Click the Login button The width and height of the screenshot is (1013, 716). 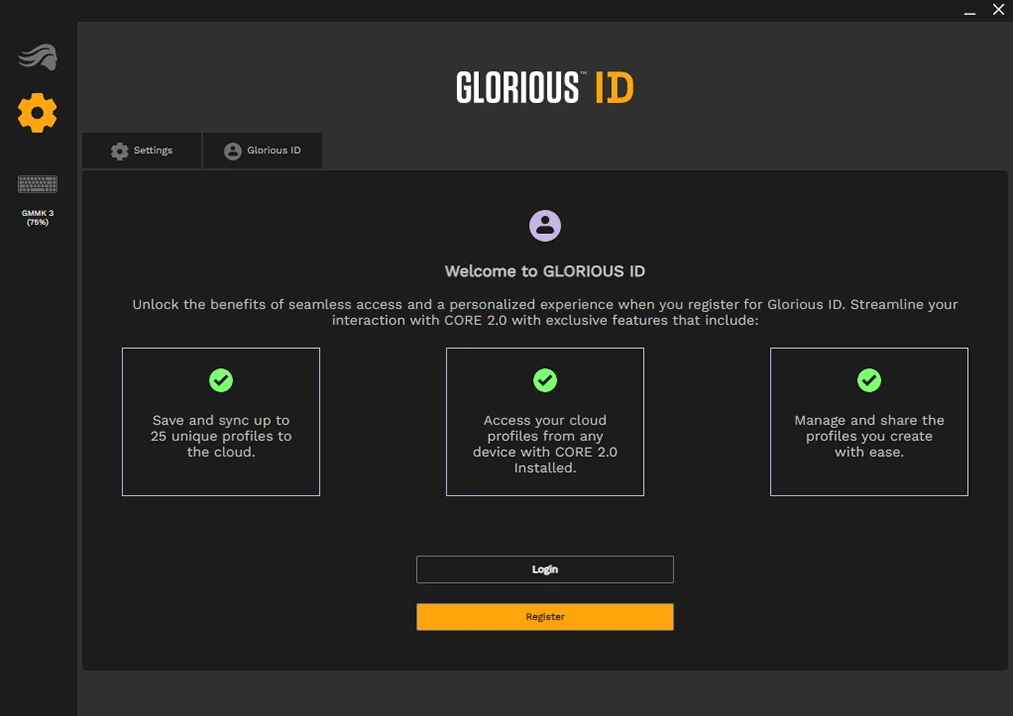click(x=545, y=569)
